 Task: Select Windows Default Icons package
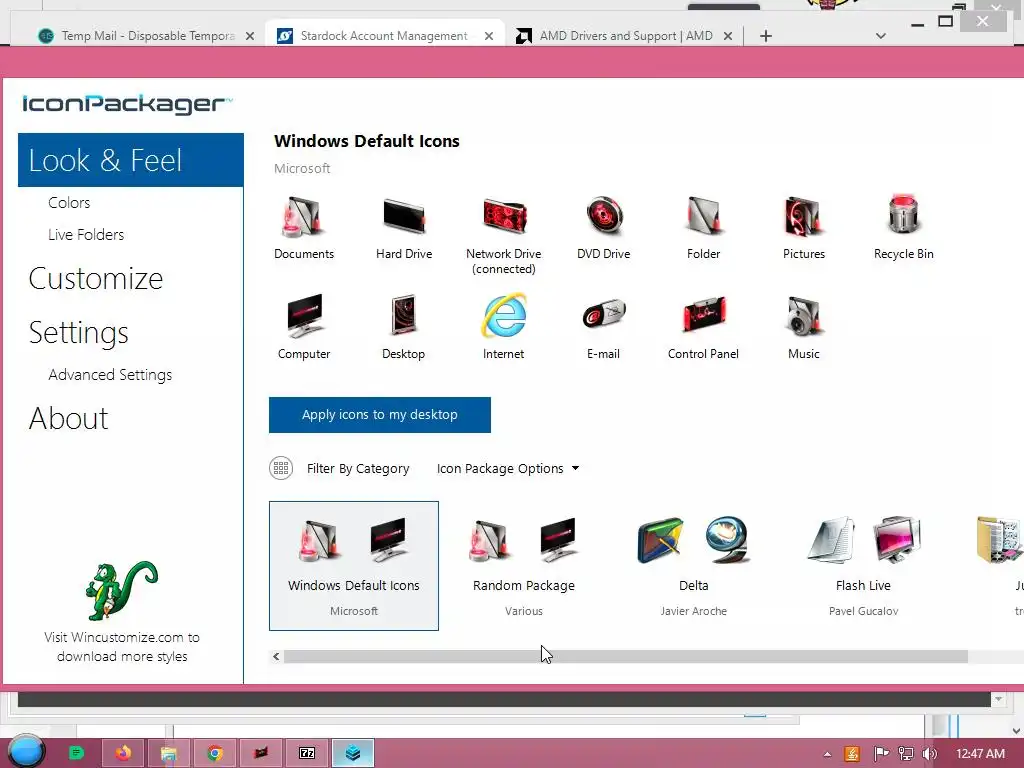[x=354, y=566]
